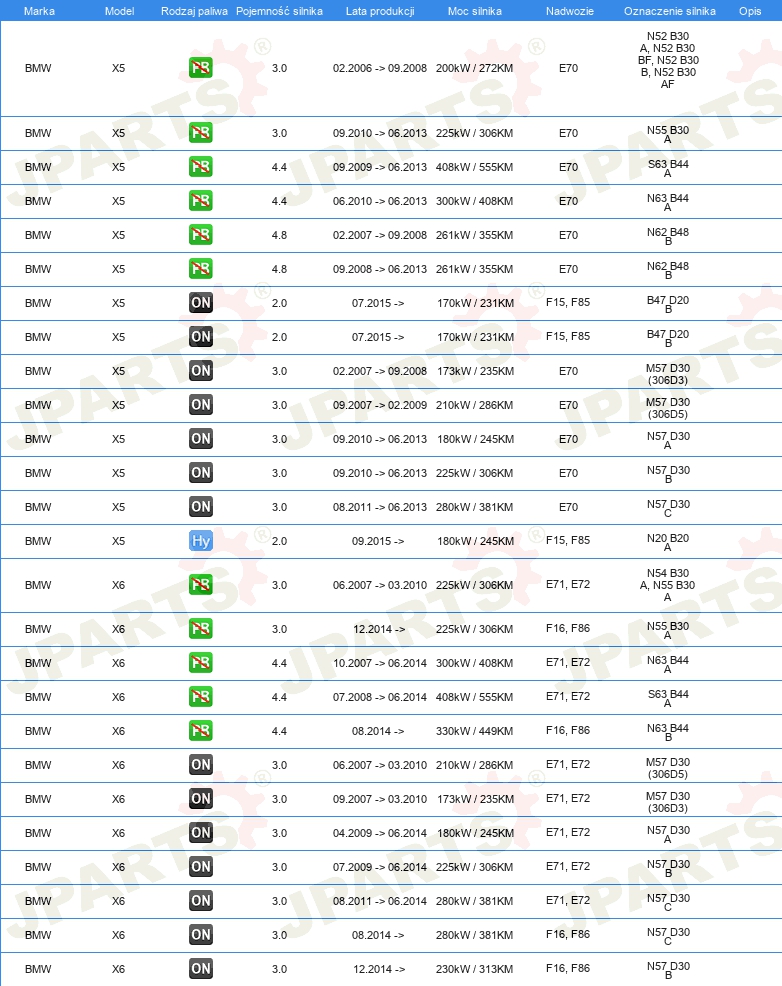Select the M57 D30 (306D3) cell in X5 row
Viewport: 782px width, 986px height.
click(668, 374)
